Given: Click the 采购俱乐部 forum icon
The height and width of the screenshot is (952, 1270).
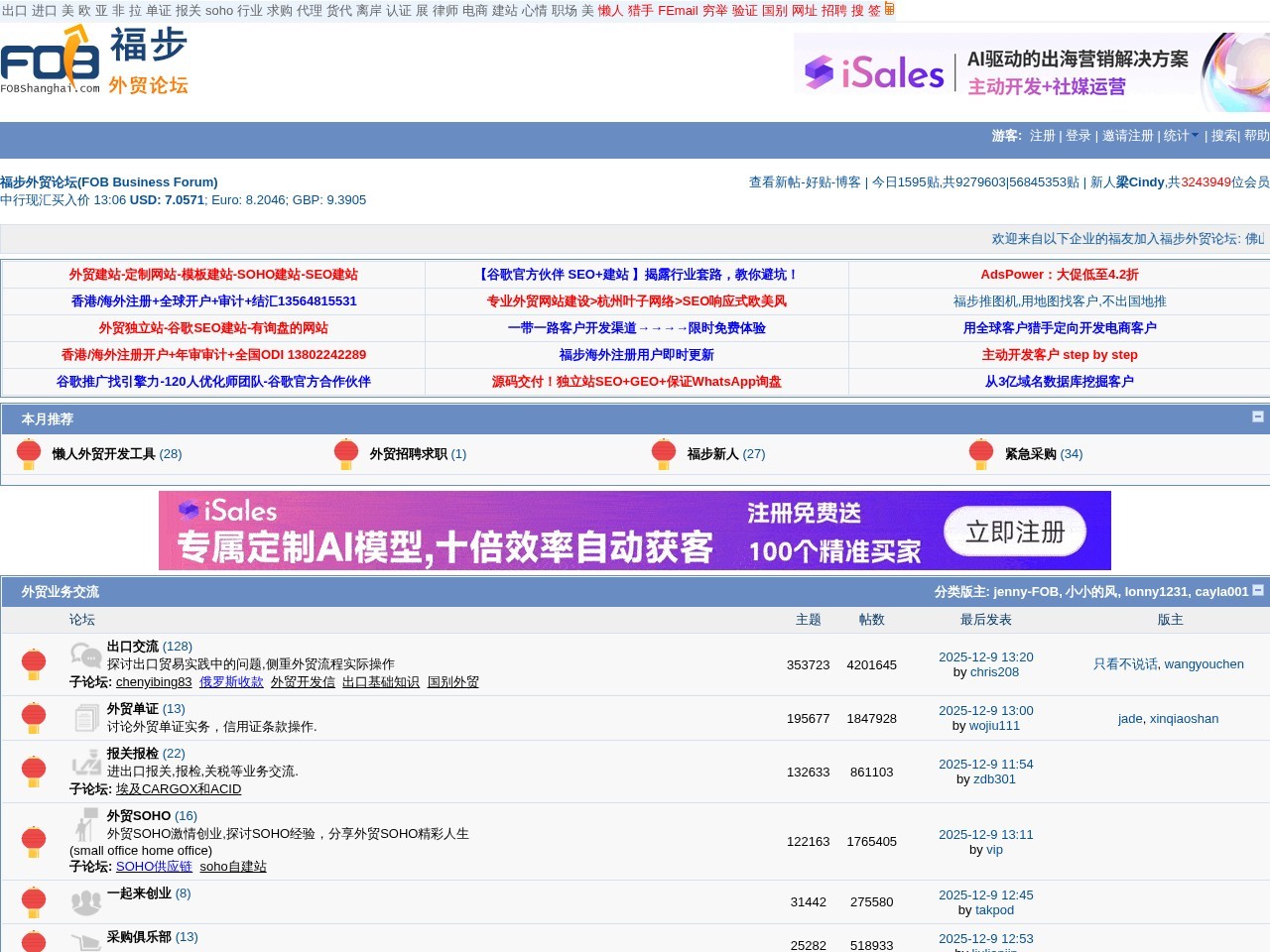Looking at the screenshot, I should (x=85, y=942).
